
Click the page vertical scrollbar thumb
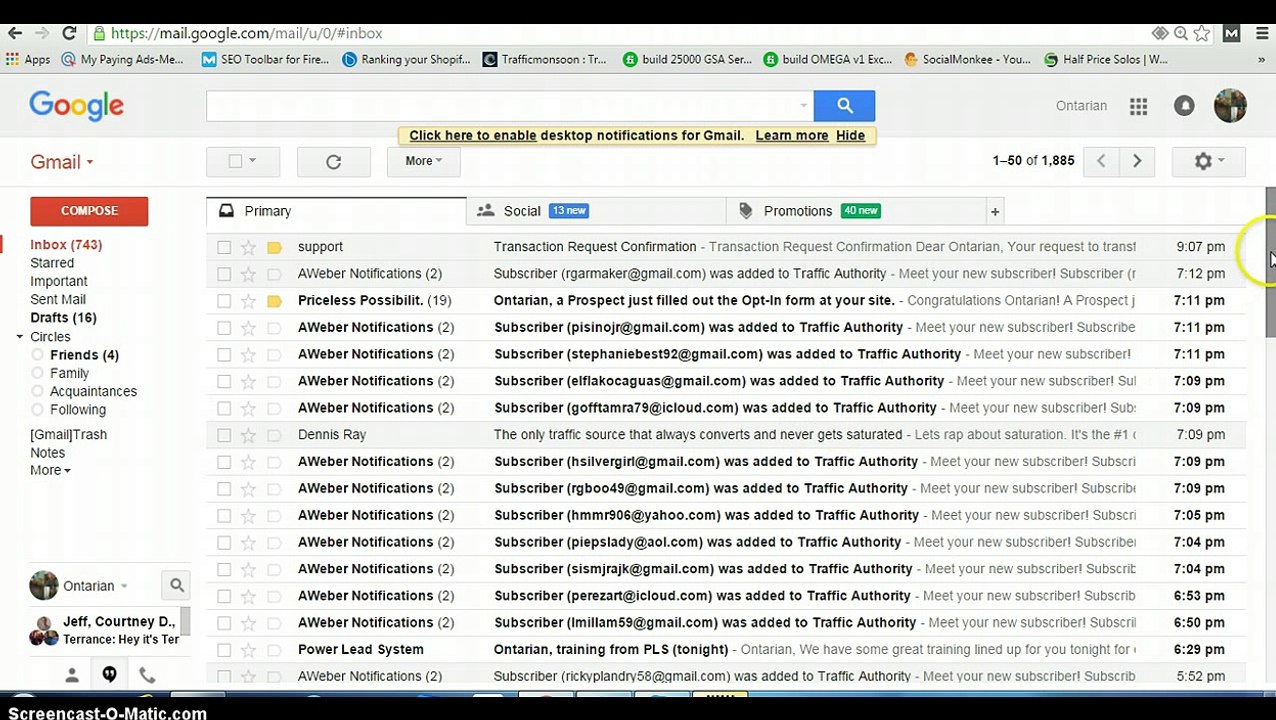tap(1270, 262)
